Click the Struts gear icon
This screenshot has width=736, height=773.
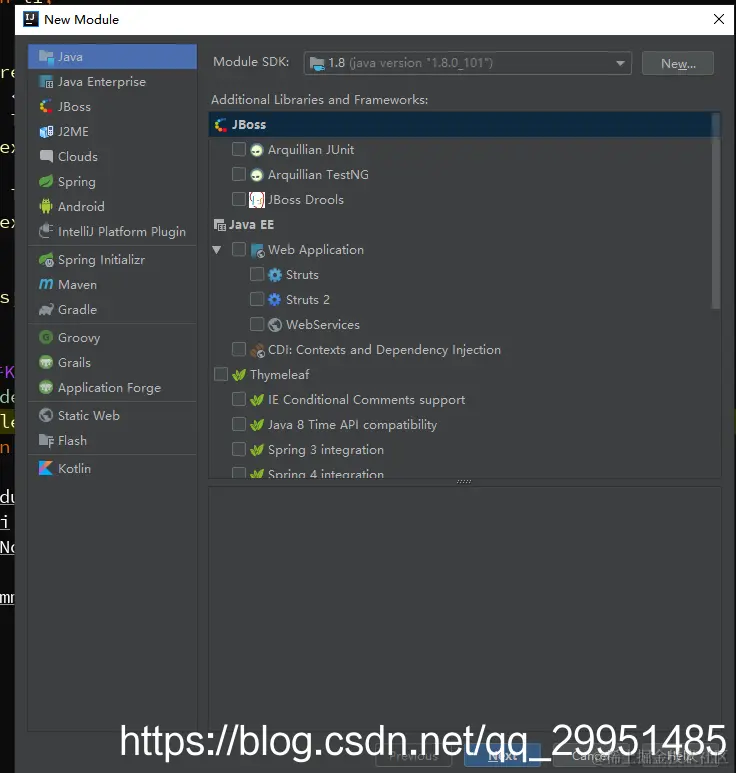click(275, 275)
